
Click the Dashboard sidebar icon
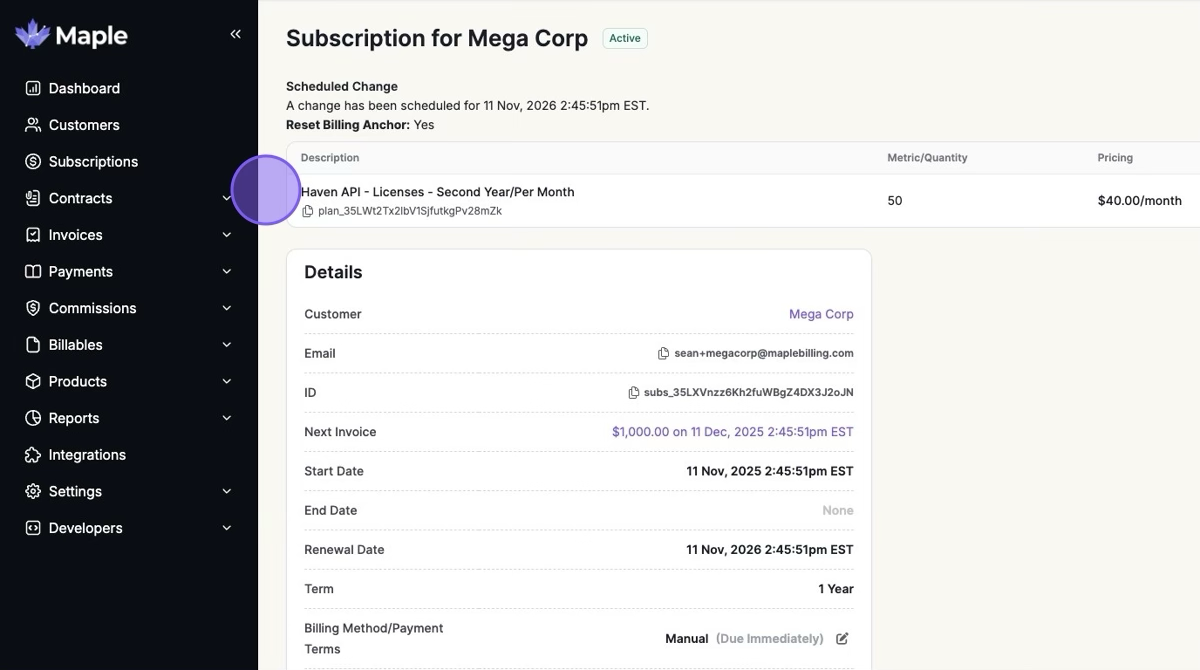(33, 88)
